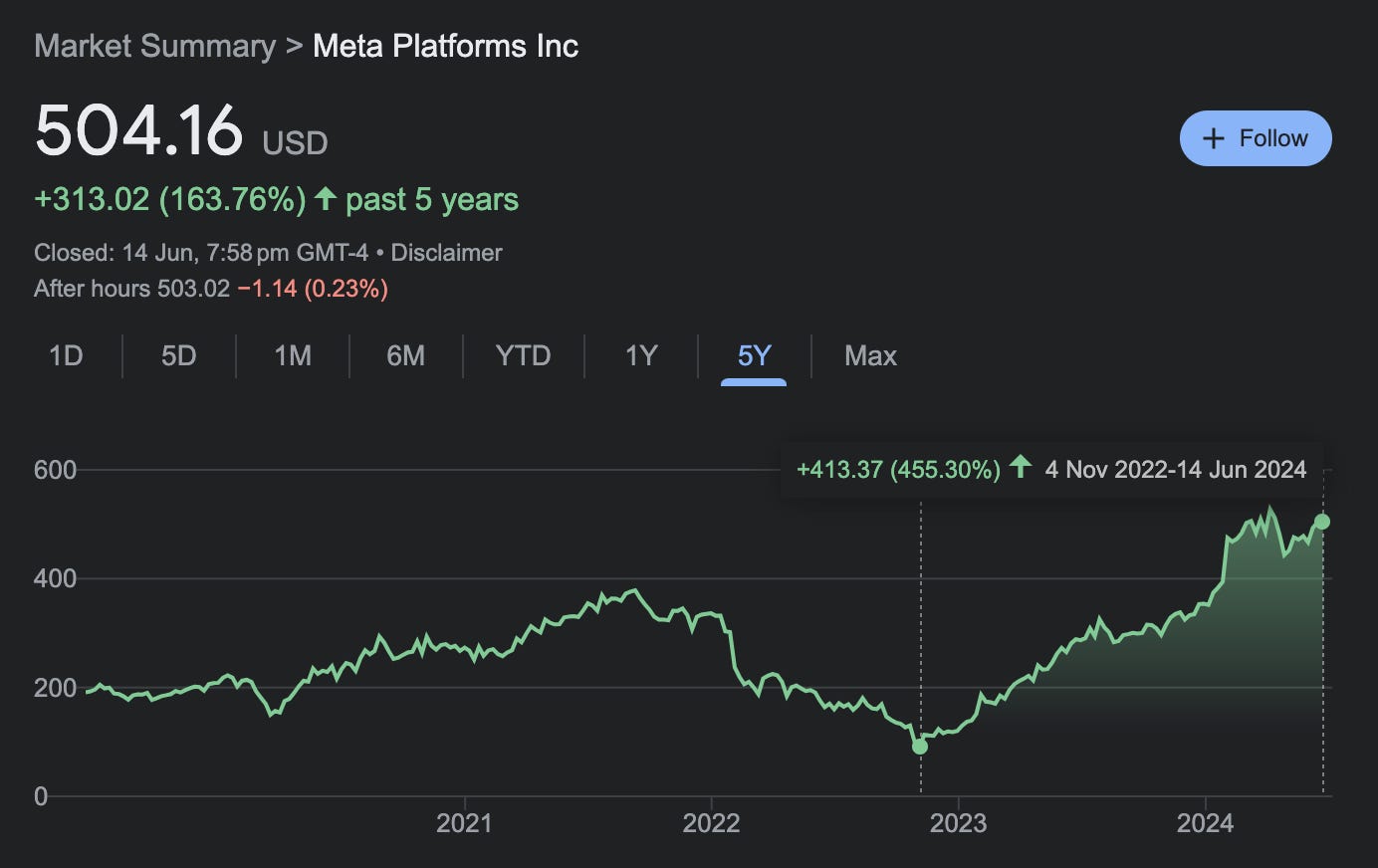Screen dimensions: 1378x868
Task: Show the Max range tab
Action: pyautogui.click(x=870, y=355)
